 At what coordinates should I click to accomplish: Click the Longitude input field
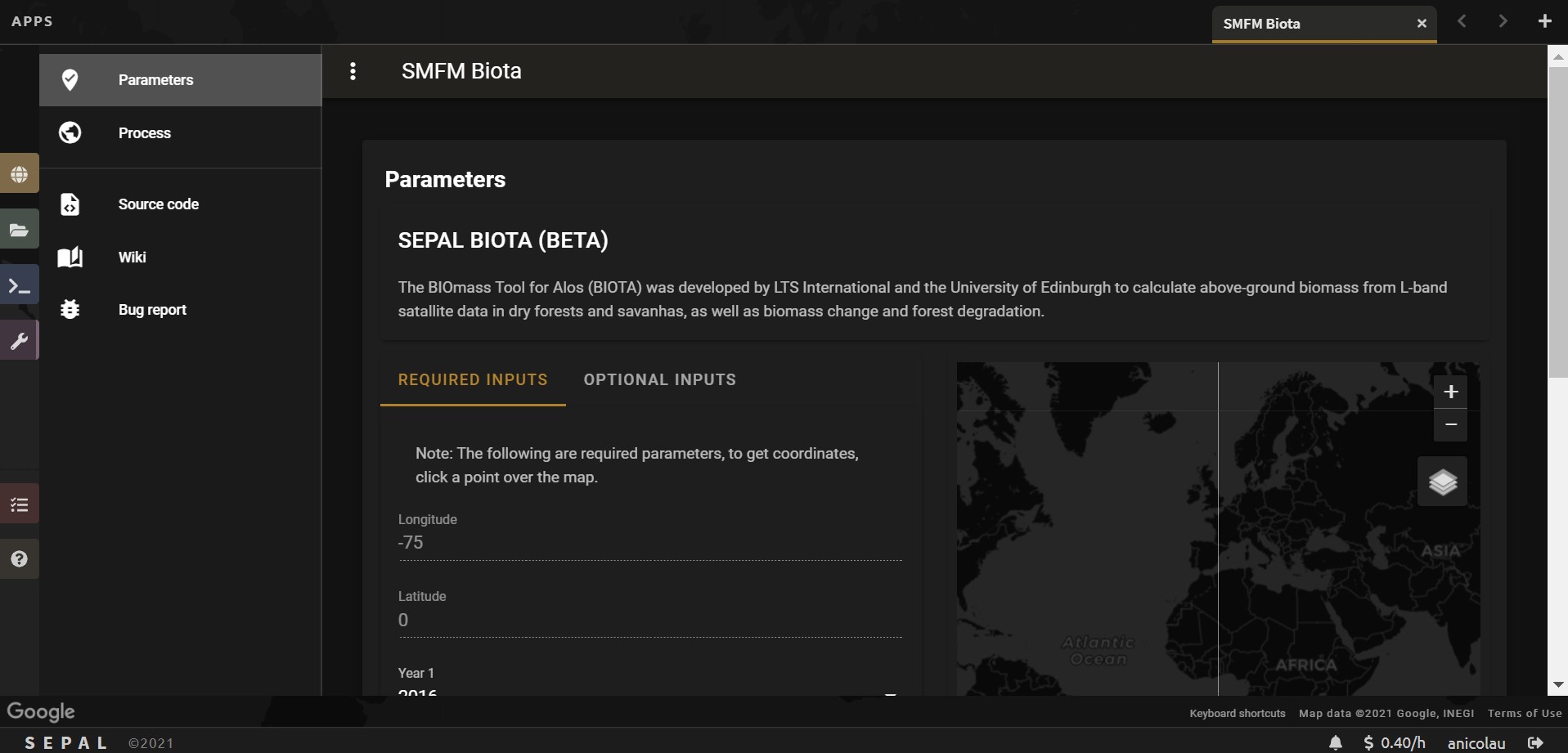(650, 543)
